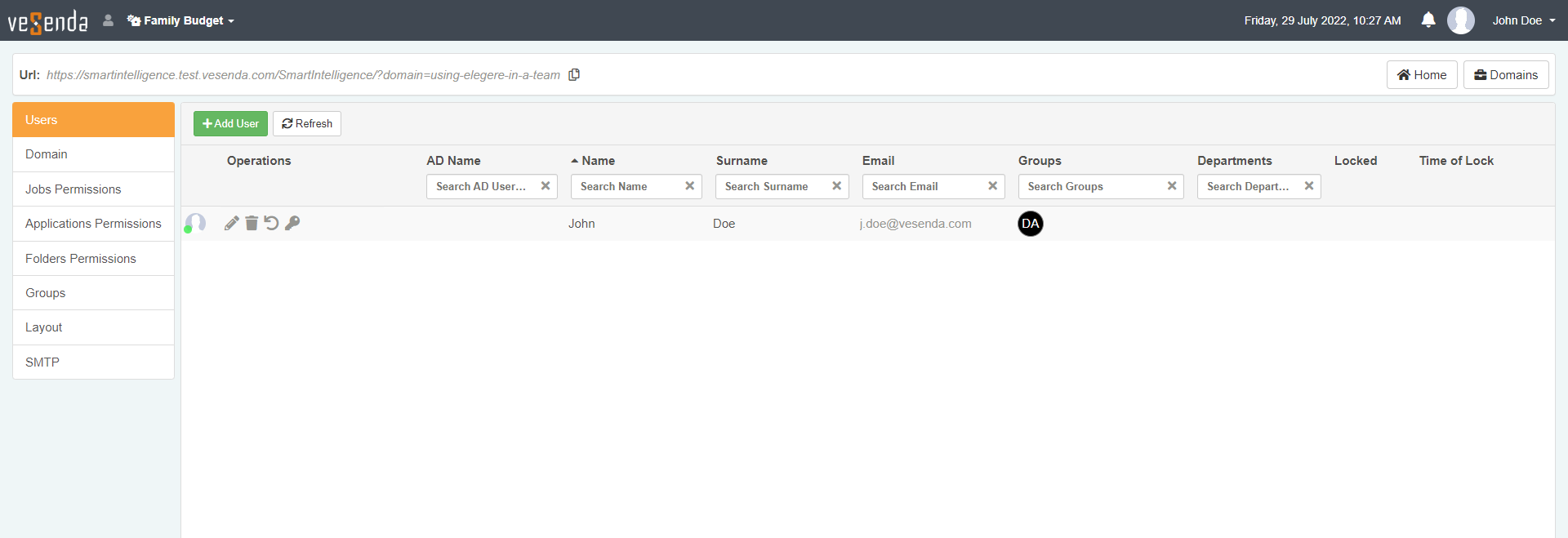Select the SMTP sidebar item

42,362
